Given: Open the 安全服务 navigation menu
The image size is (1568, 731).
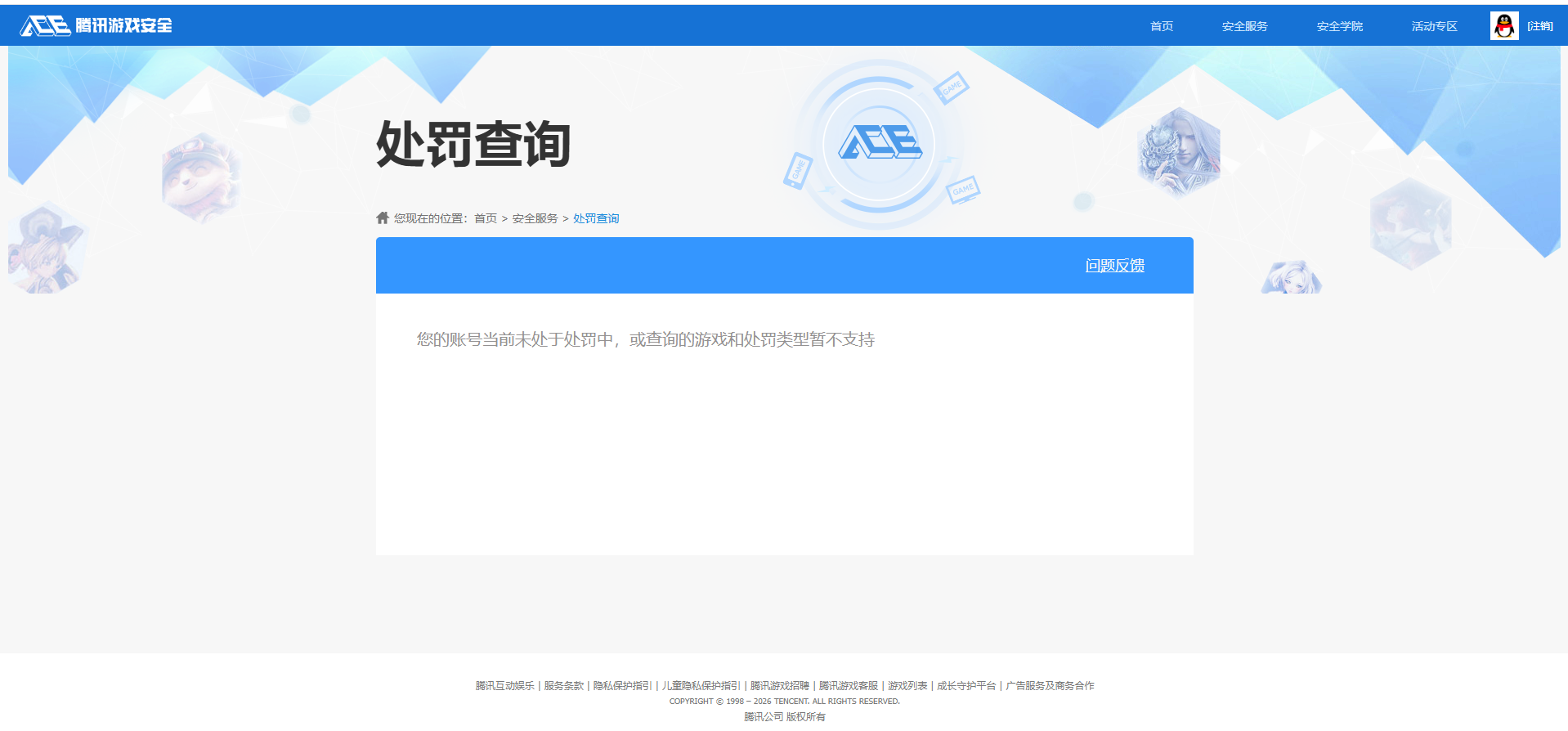Looking at the screenshot, I should pyautogui.click(x=1245, y=26).
